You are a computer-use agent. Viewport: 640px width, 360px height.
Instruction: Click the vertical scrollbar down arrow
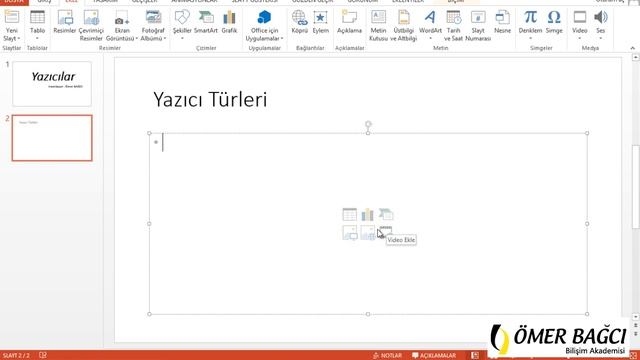click(636, 317)
